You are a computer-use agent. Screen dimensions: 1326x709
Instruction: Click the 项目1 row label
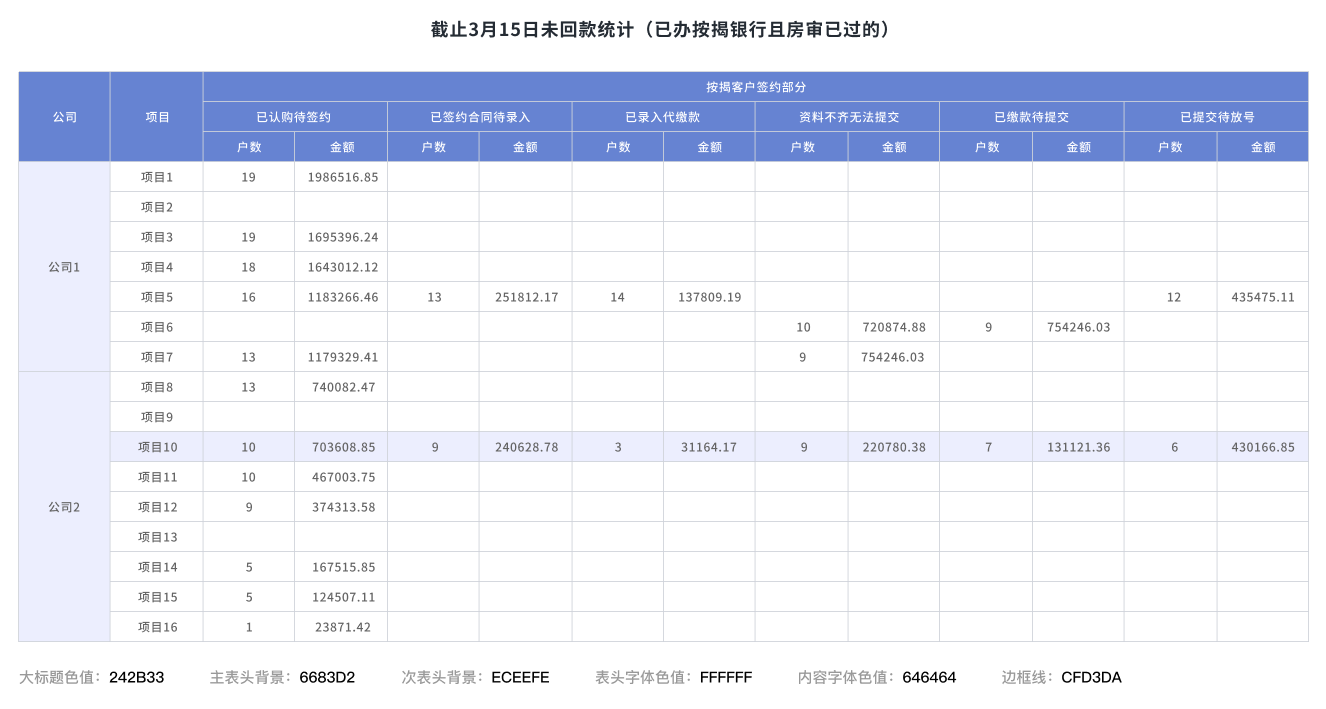coord(157,177)
